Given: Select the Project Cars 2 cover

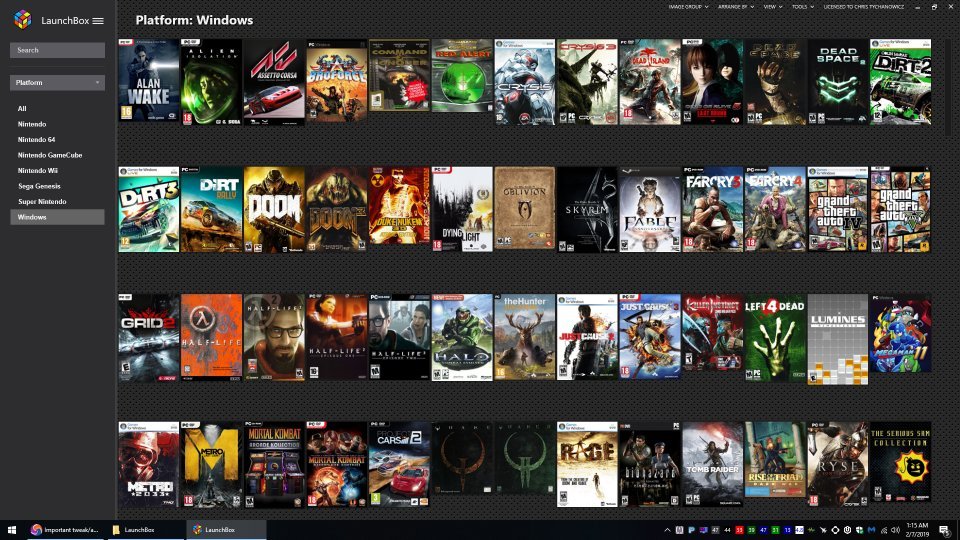Looking at the screenshot, I should click(399, 464).
